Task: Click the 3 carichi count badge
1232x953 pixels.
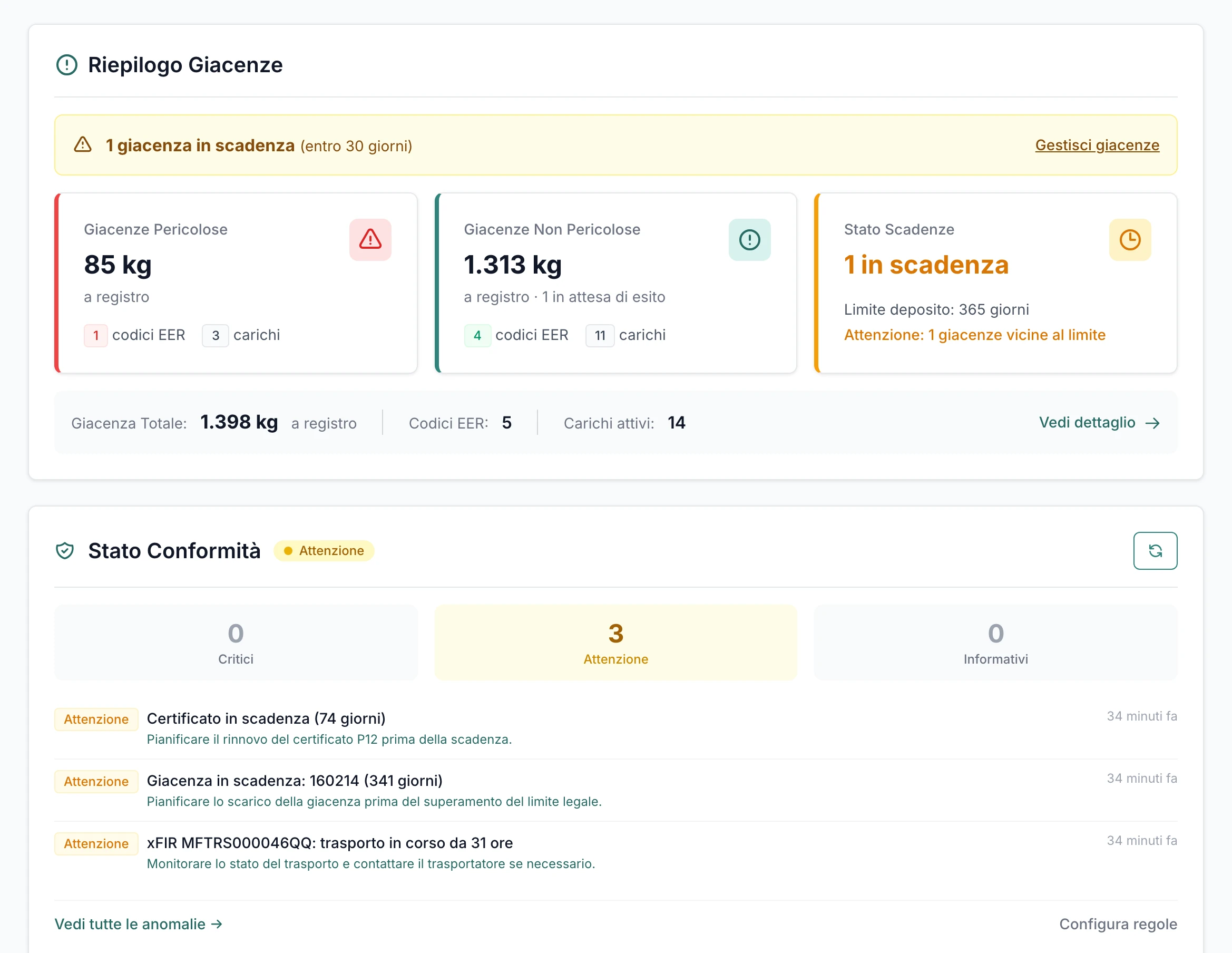Action: (x=216, y=336)
